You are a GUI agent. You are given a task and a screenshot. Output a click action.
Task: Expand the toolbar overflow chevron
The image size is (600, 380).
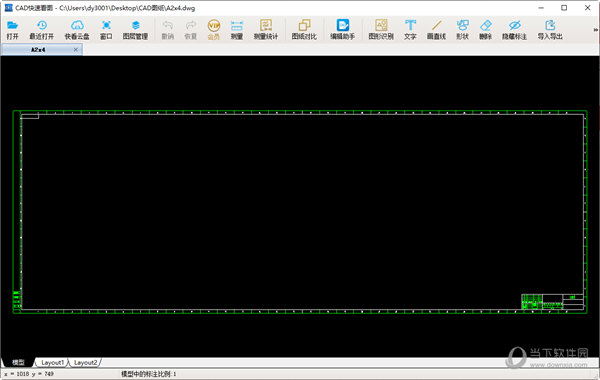click(596, 29)
